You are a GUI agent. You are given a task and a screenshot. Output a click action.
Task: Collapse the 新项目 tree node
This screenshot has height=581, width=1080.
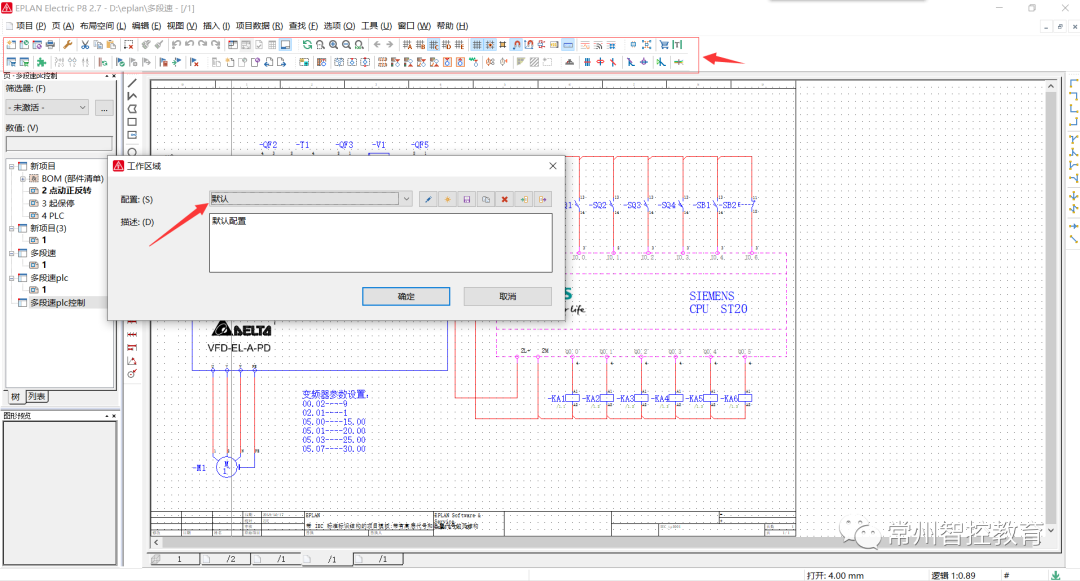pos(12,166)
